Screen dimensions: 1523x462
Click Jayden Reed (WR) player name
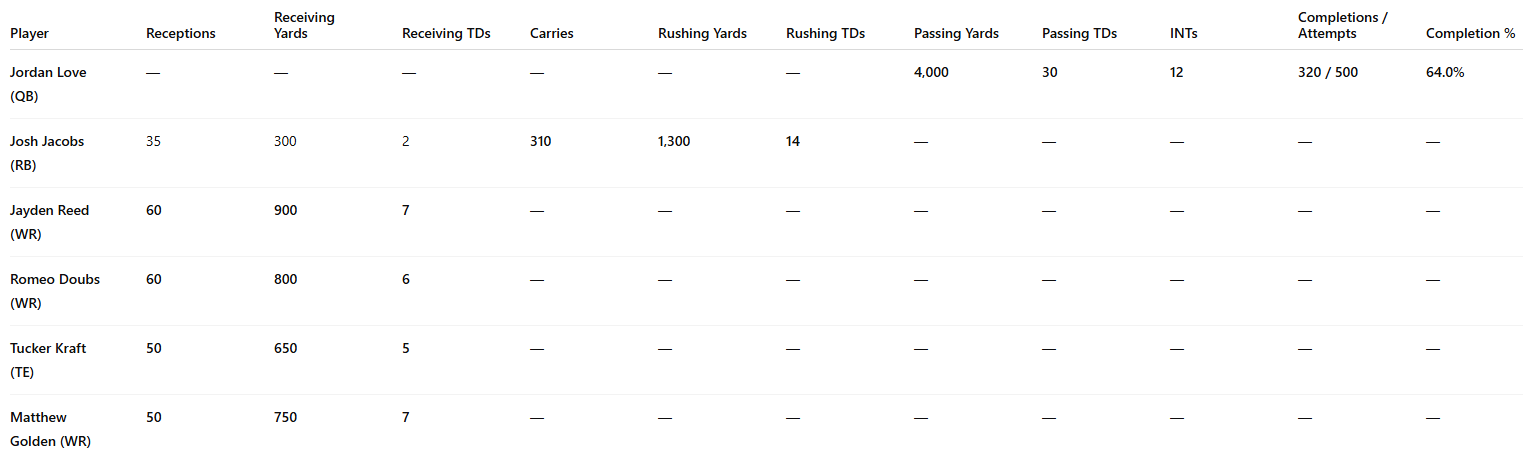[50, 223]
